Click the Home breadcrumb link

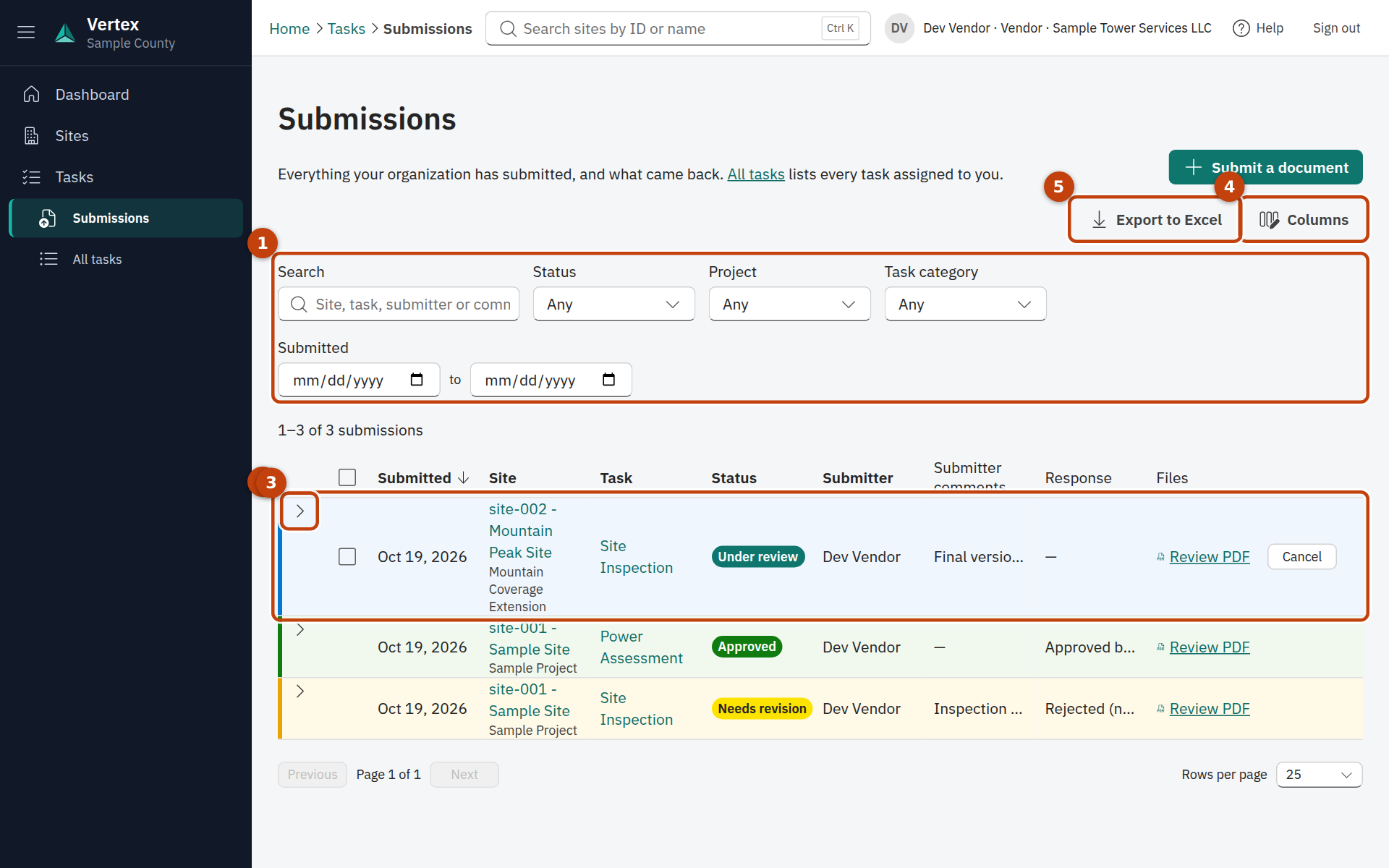click(x=289, y=29)
